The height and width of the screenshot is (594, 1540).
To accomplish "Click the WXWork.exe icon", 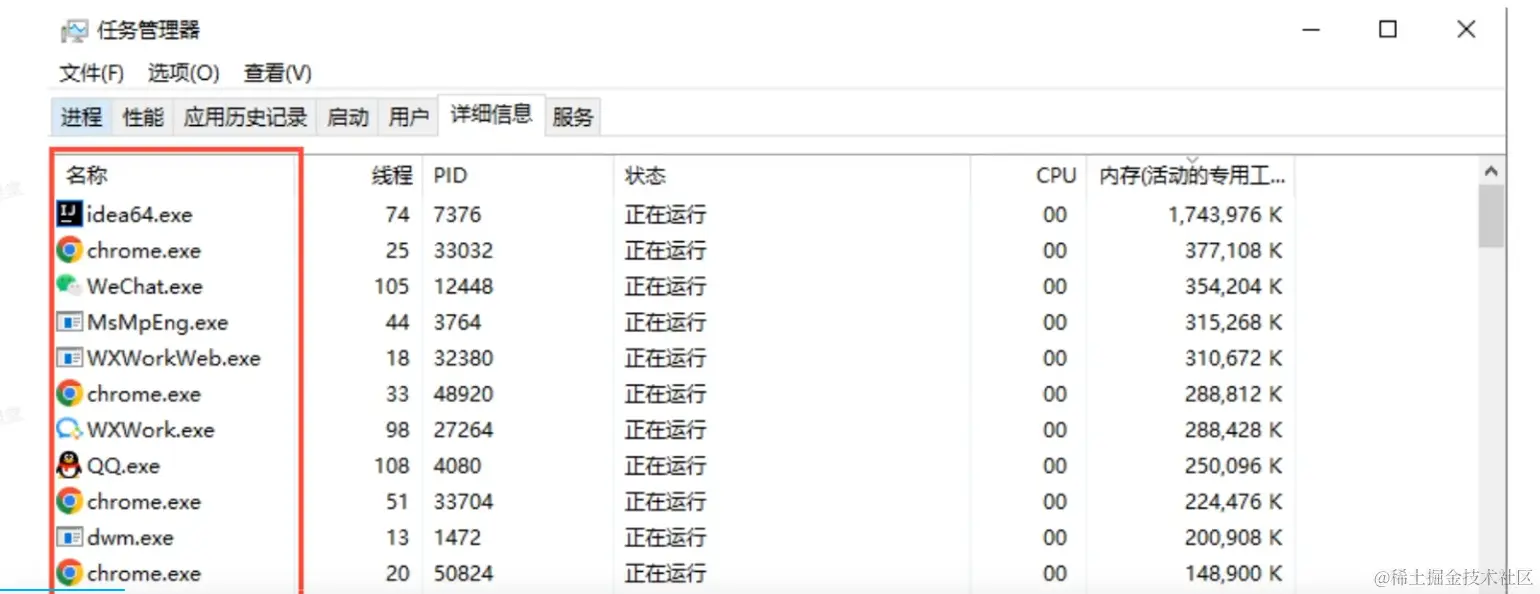I will pos(69,430).
